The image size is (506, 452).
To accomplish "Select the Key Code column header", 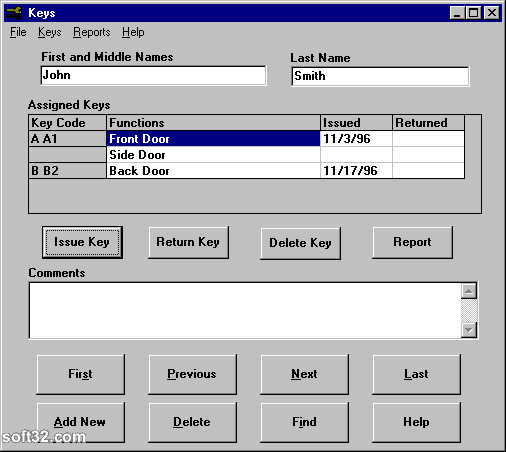I will coord(67,123).
